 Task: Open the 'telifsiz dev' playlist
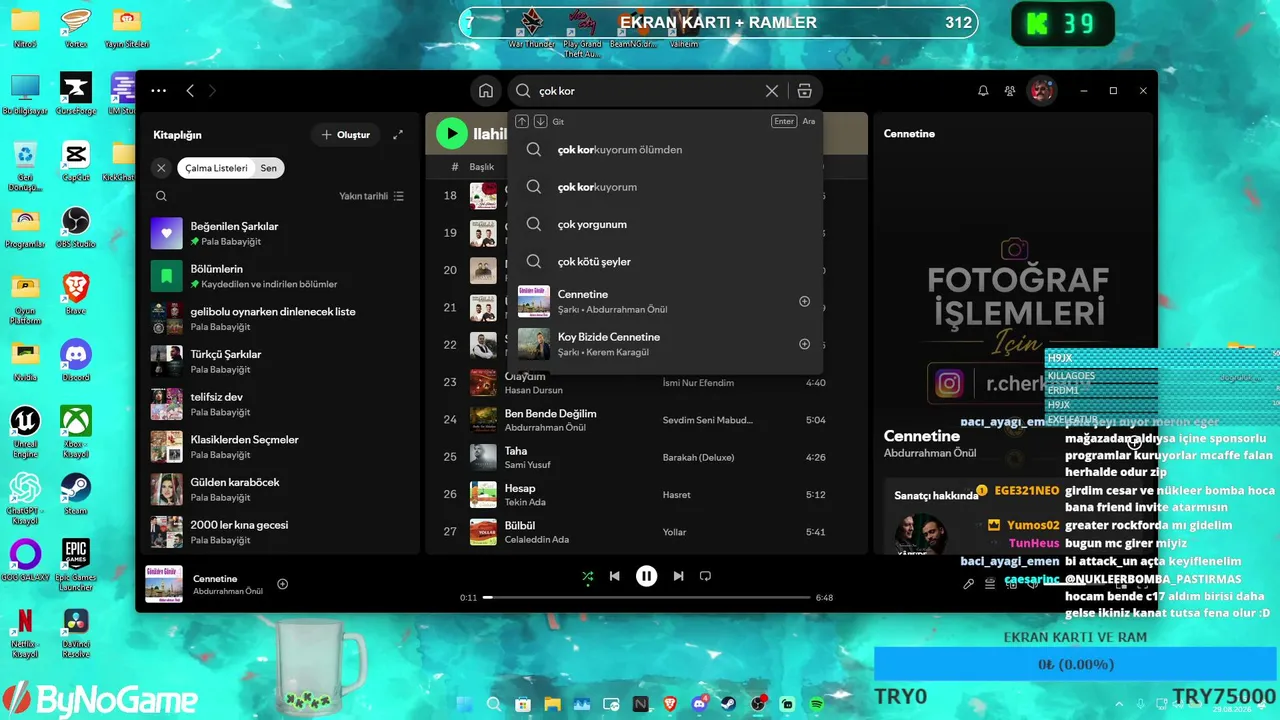280,404
